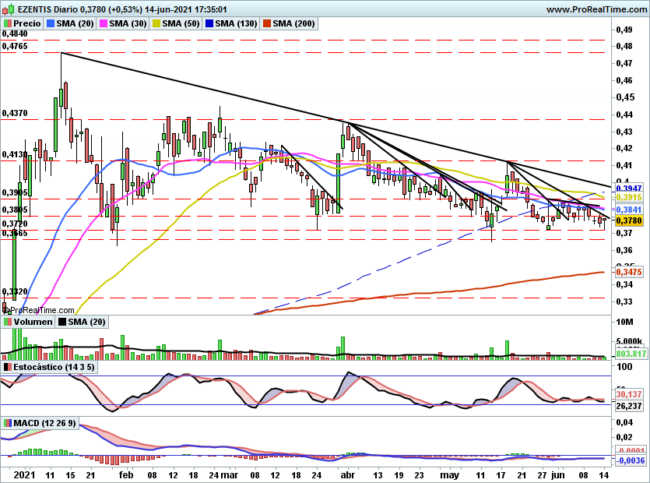Select the 0,3805 horizontal level label

(x=15, y=210)
